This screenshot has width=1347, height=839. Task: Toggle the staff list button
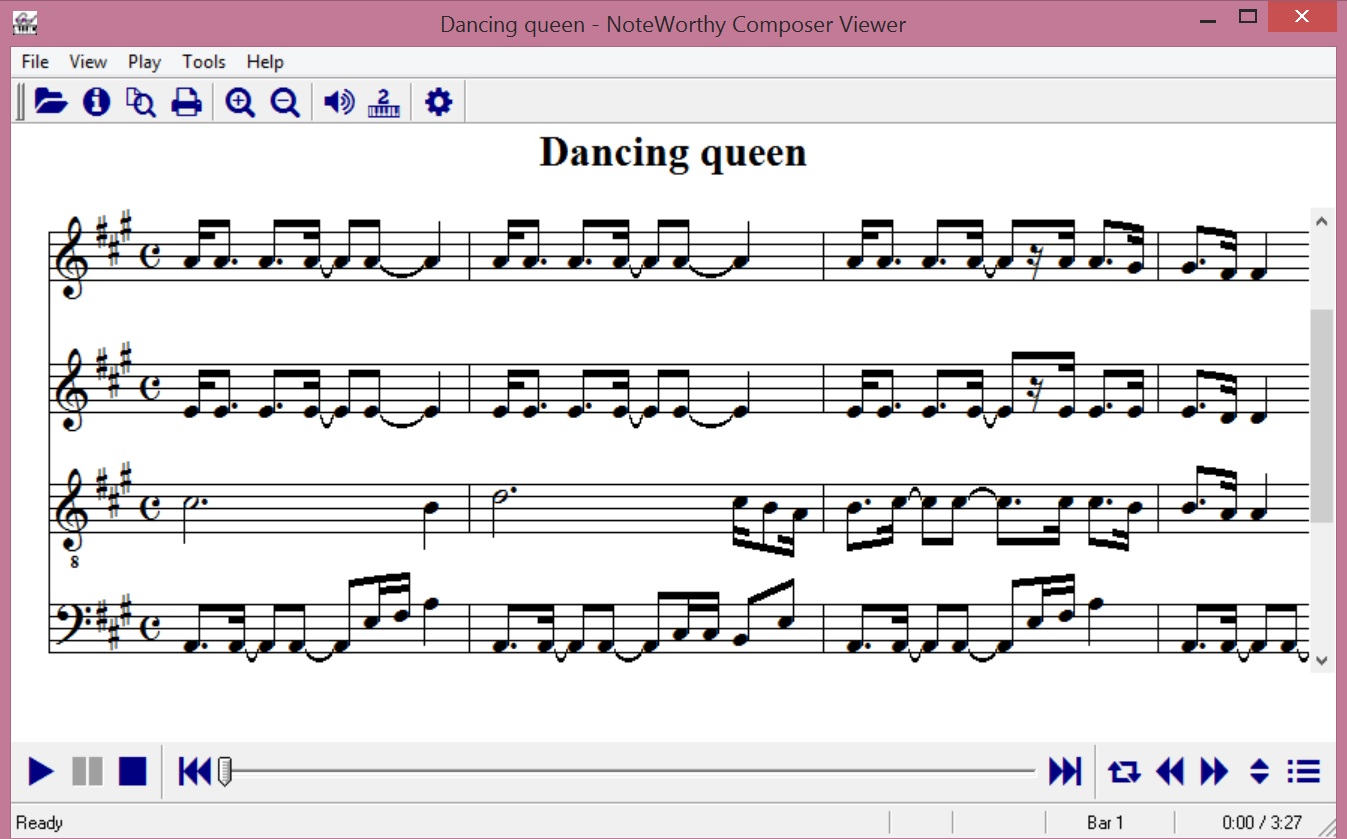pyautogui.click(x=1304, y=771)
